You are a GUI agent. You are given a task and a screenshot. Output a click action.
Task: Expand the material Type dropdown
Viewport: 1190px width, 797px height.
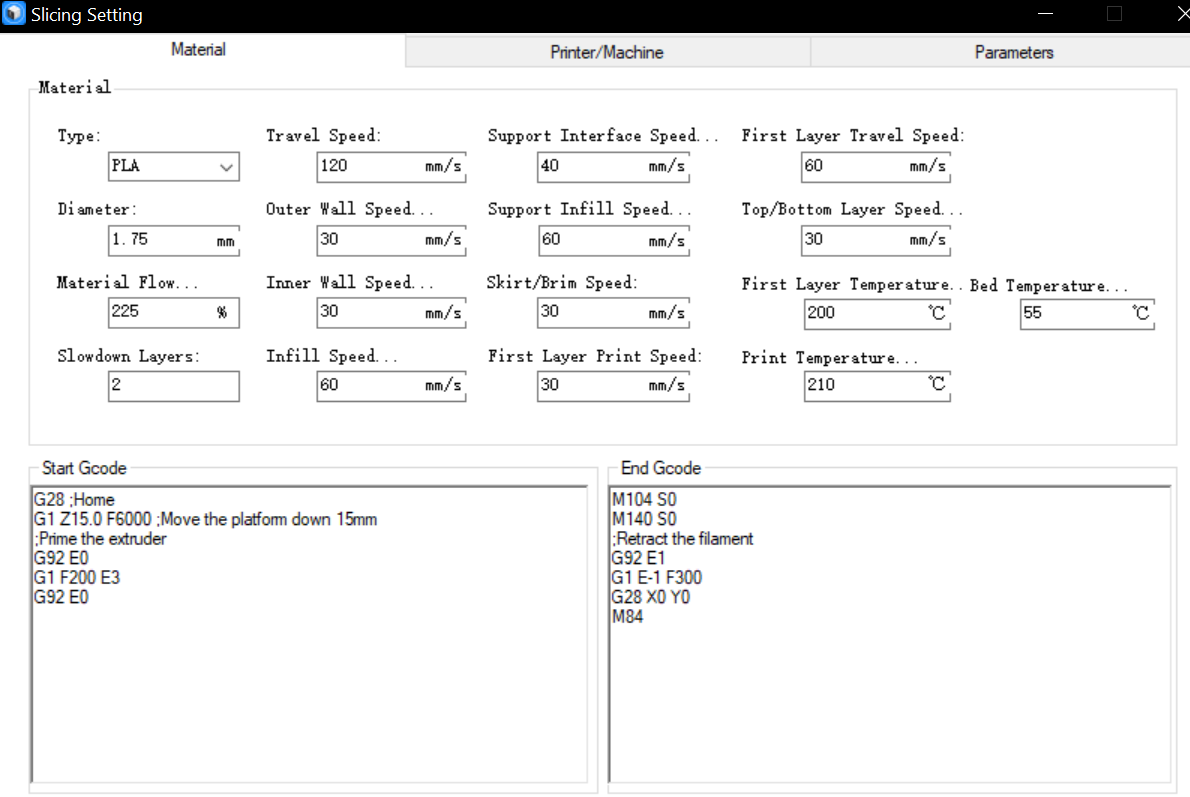coord(174,166)
